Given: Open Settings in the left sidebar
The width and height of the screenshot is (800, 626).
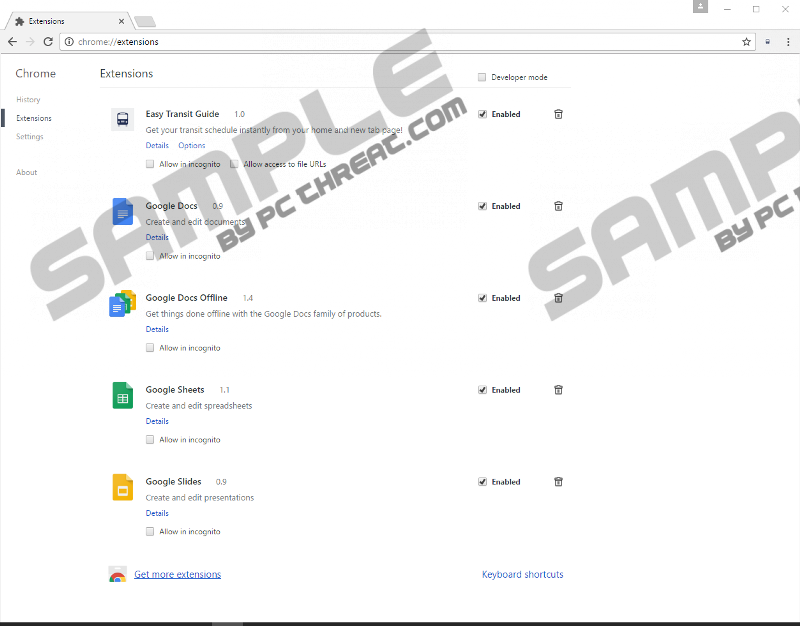Looking at the screenshot, I should 30,137.
